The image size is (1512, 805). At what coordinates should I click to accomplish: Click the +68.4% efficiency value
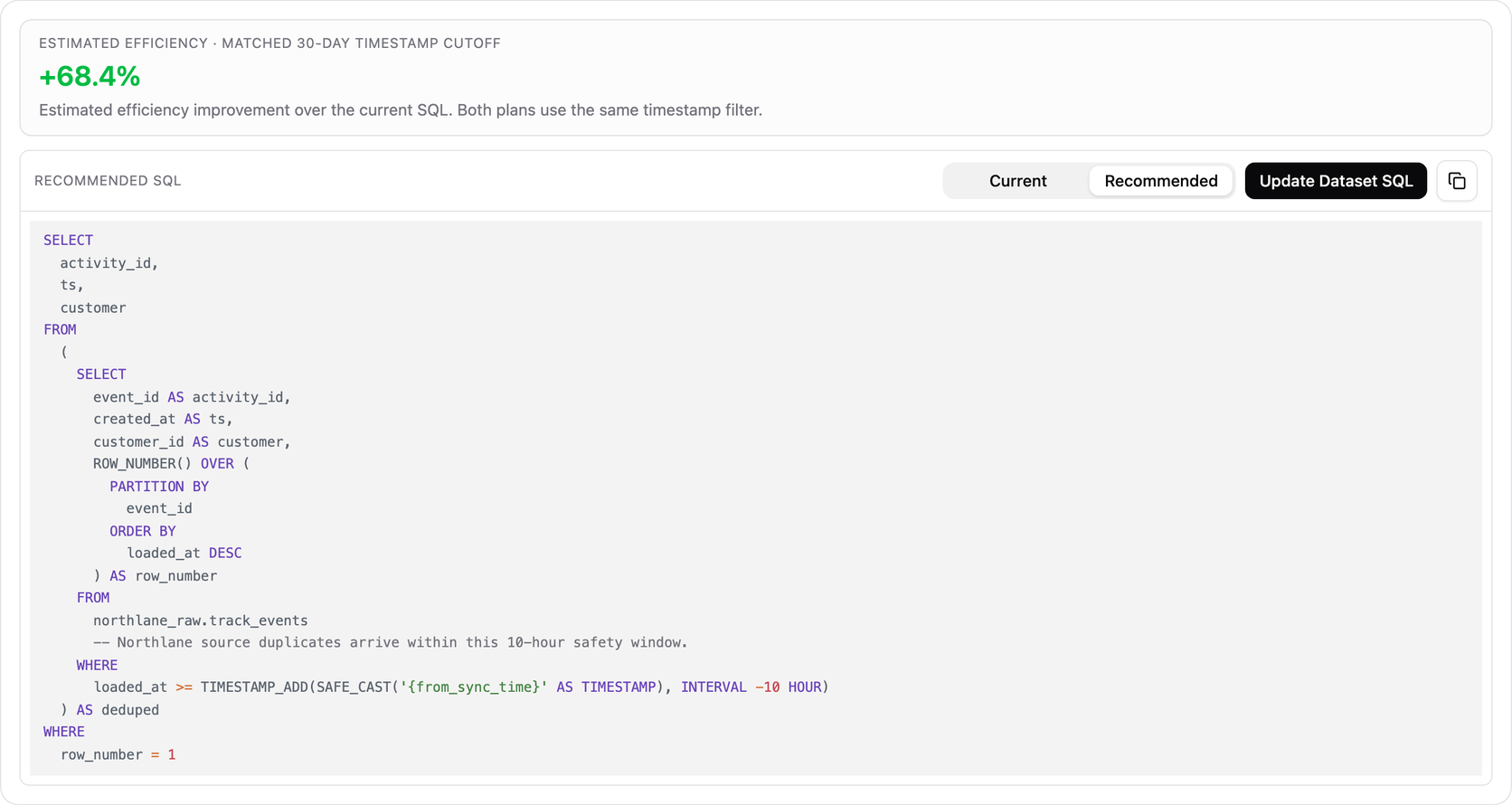point(90,77)
